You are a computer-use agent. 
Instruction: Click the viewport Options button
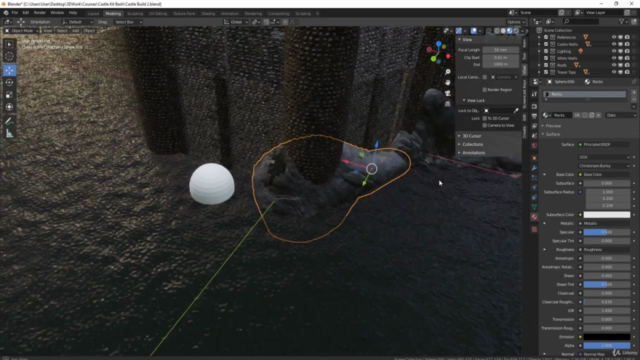516,22
